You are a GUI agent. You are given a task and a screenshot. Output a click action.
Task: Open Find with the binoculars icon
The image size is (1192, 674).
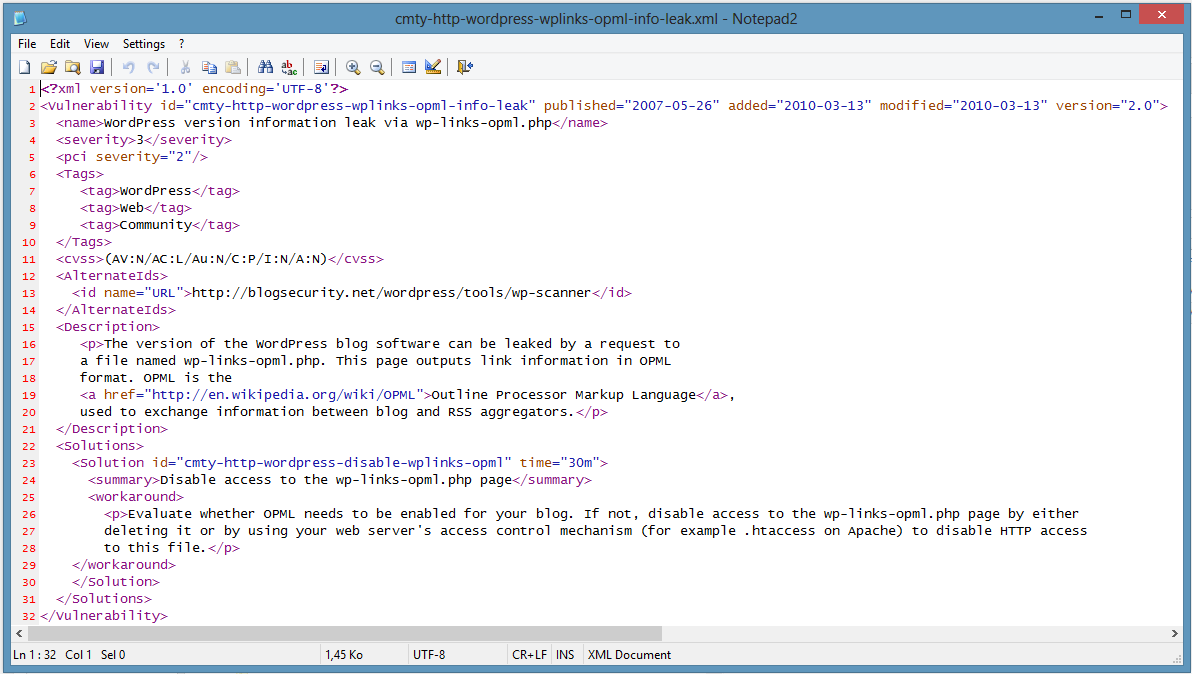tap(265, 67)
